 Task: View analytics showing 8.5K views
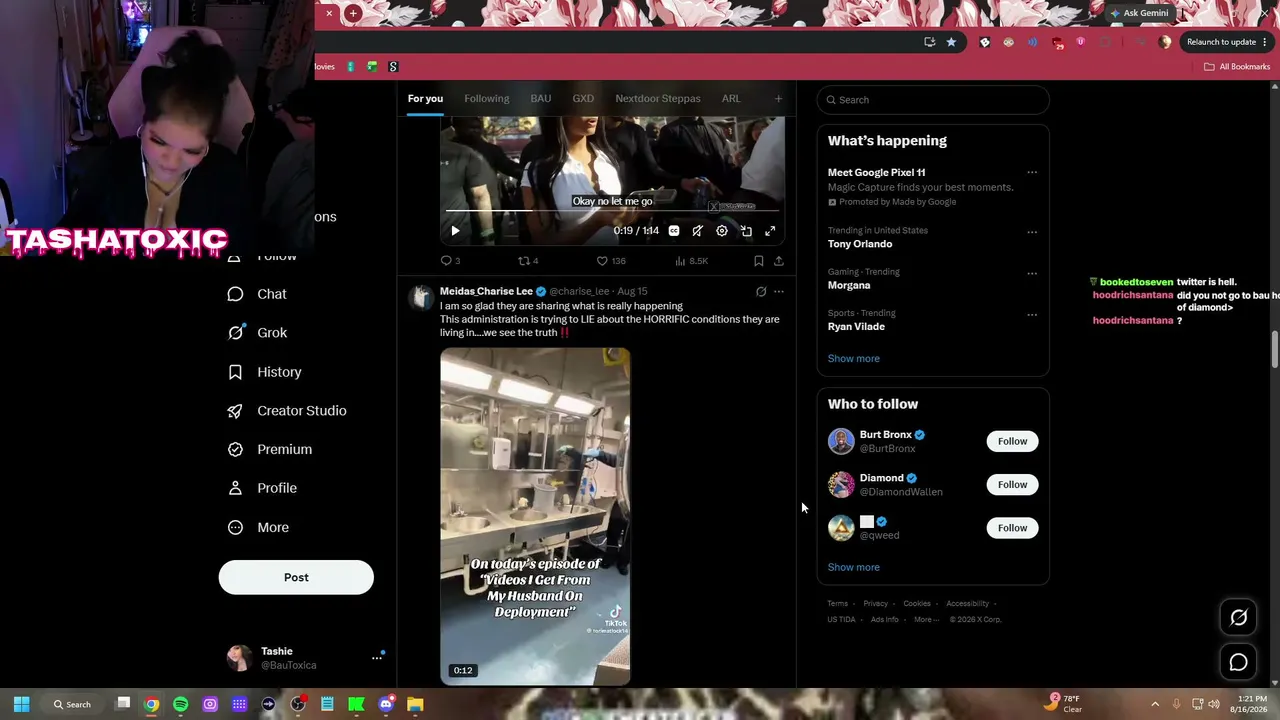point(692,261)
